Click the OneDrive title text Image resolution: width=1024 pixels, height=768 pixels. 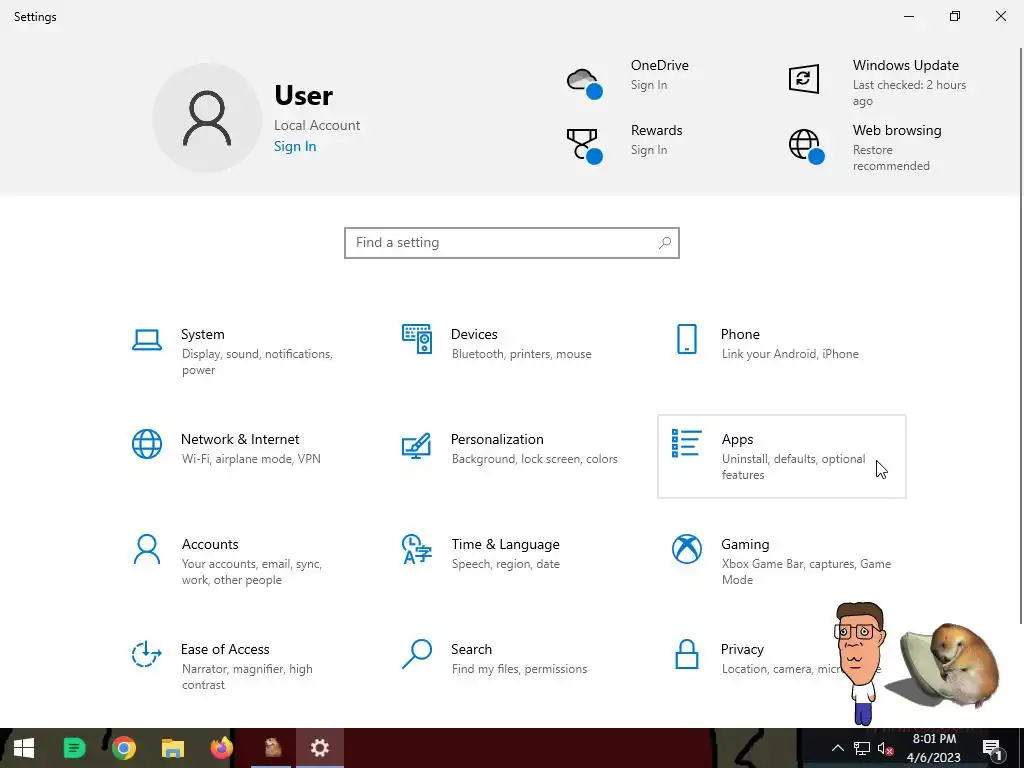point(660,65)
